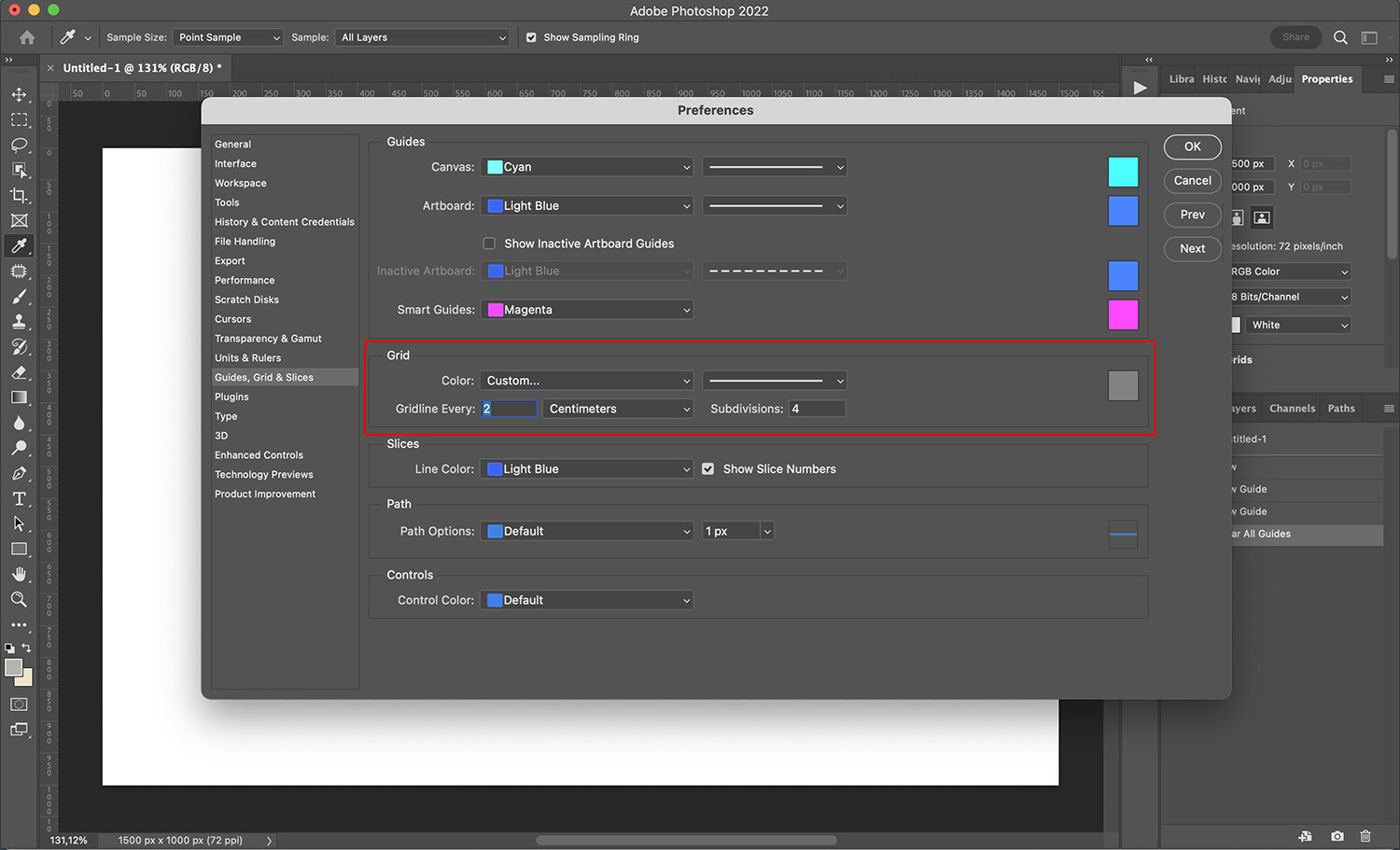Open the Smart Guides color dropdown
Image resolution: width=1400 pixels, height=850 pixels.
(x=586, y=309)
